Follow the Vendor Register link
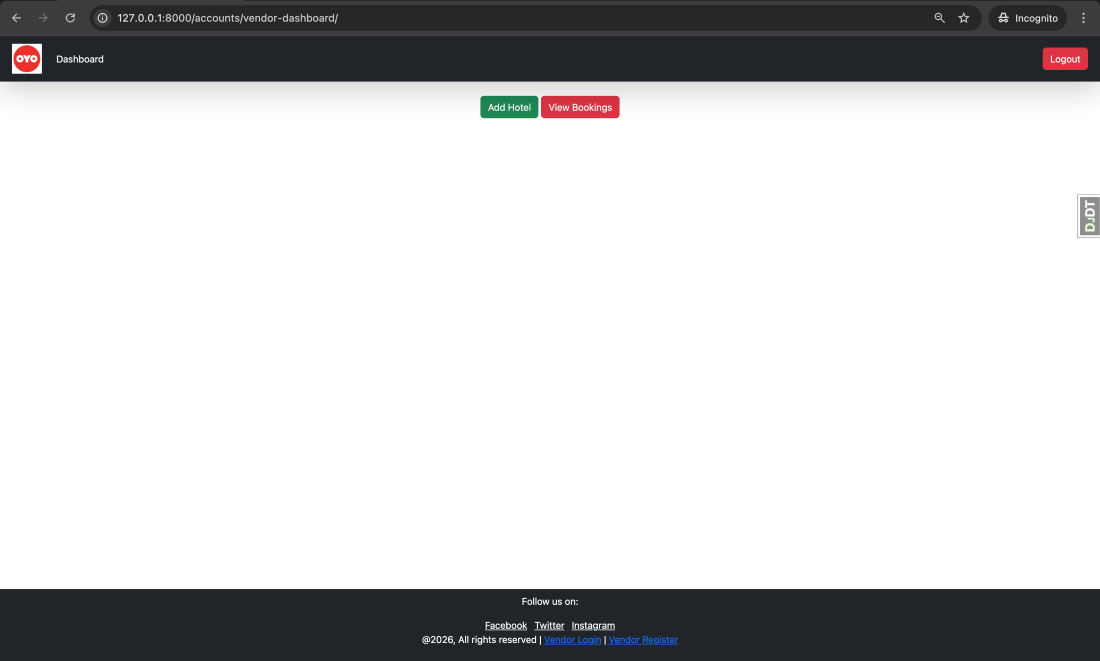The height and width of the screenshot is (661, 1100). pyautogui.click(x=643, y=640)
